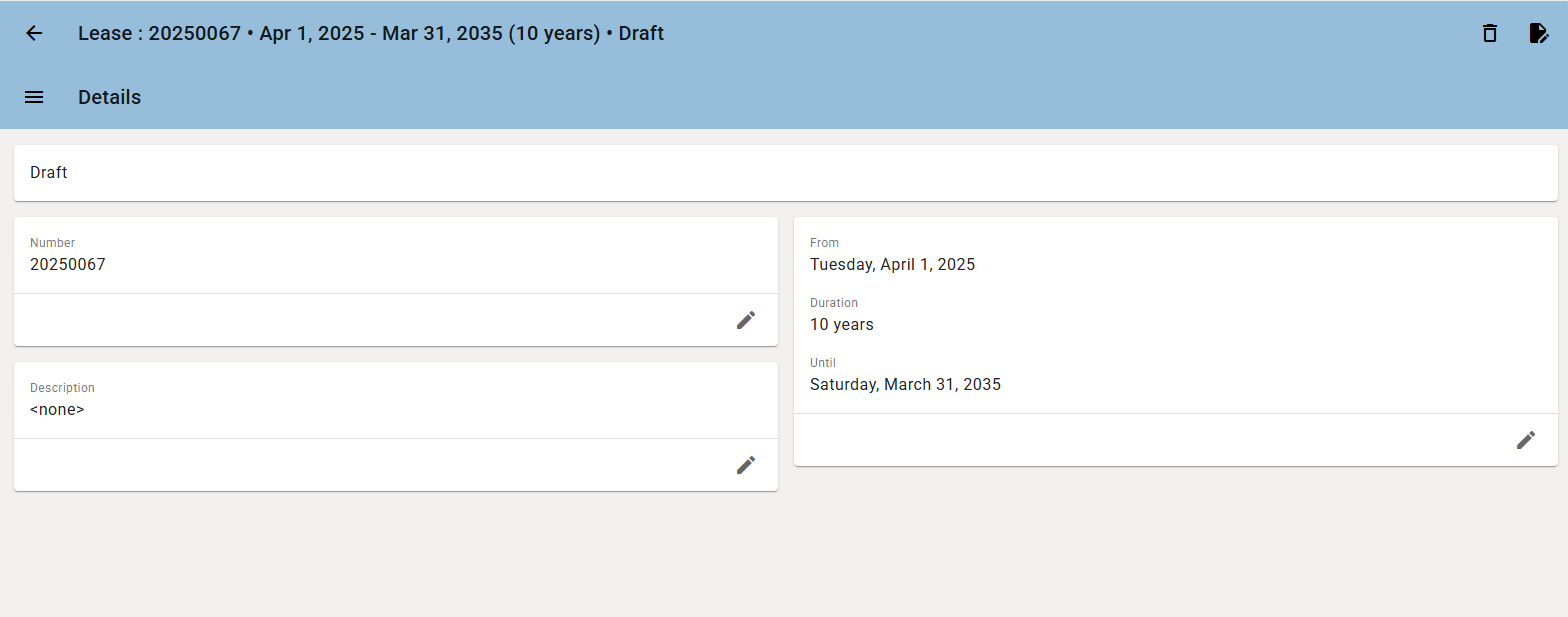Select the number value 20250067
The height and width of the screenshot is (617, 1568).
68,265
